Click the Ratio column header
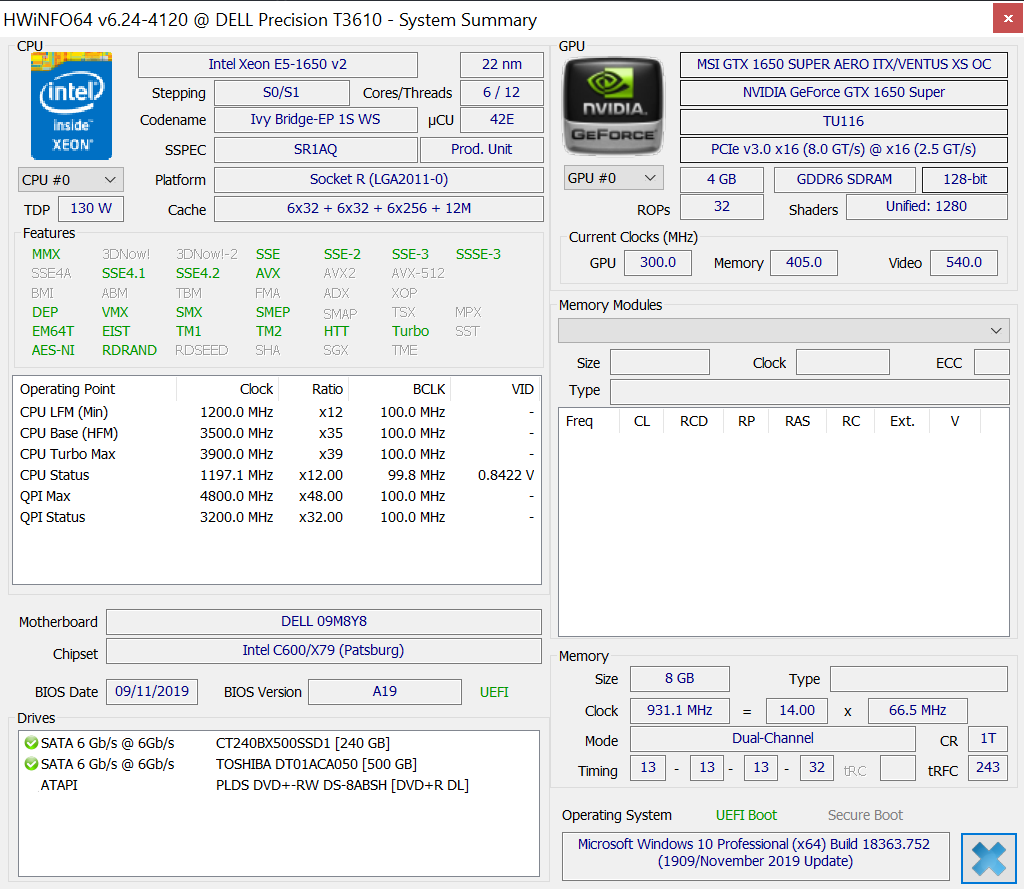The height and width of the screenshot is (889, 1024). pyautogui.click(x=313, y=389)
